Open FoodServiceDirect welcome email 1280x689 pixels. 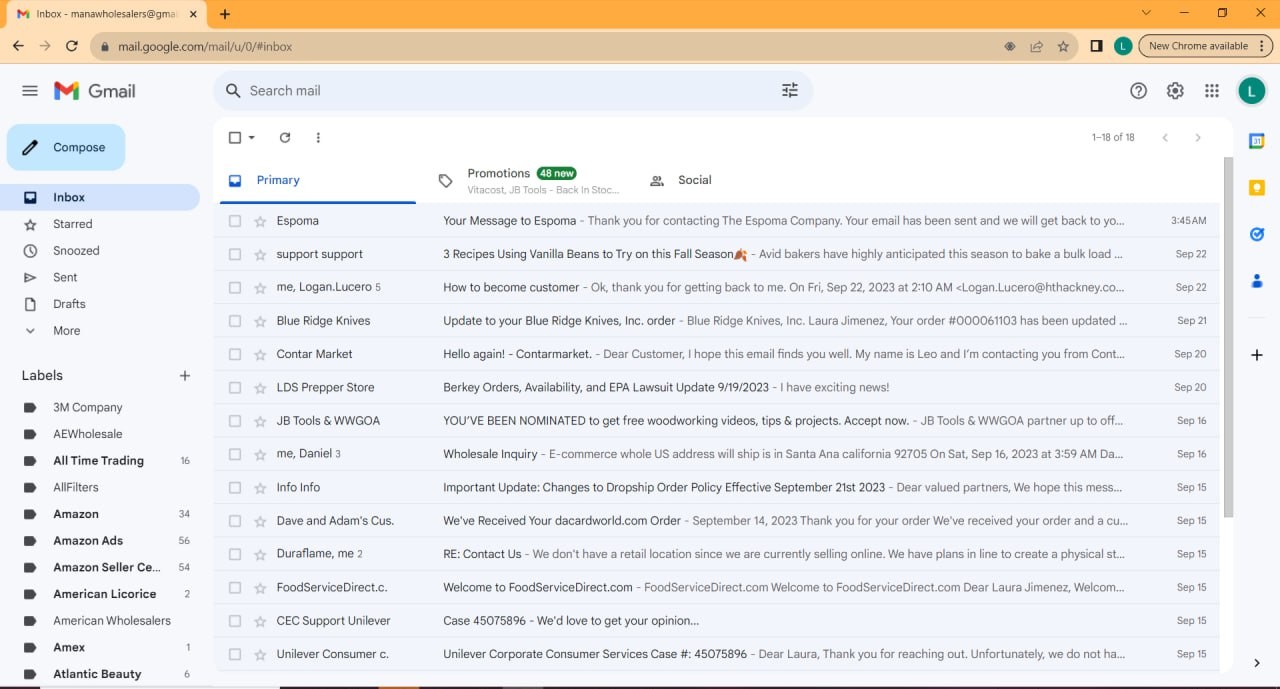pyautogui.click(x=716, y=588)
